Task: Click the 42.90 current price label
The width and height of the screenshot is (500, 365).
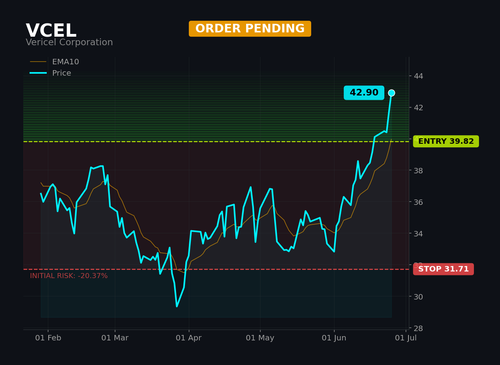Action: (364, 93)
